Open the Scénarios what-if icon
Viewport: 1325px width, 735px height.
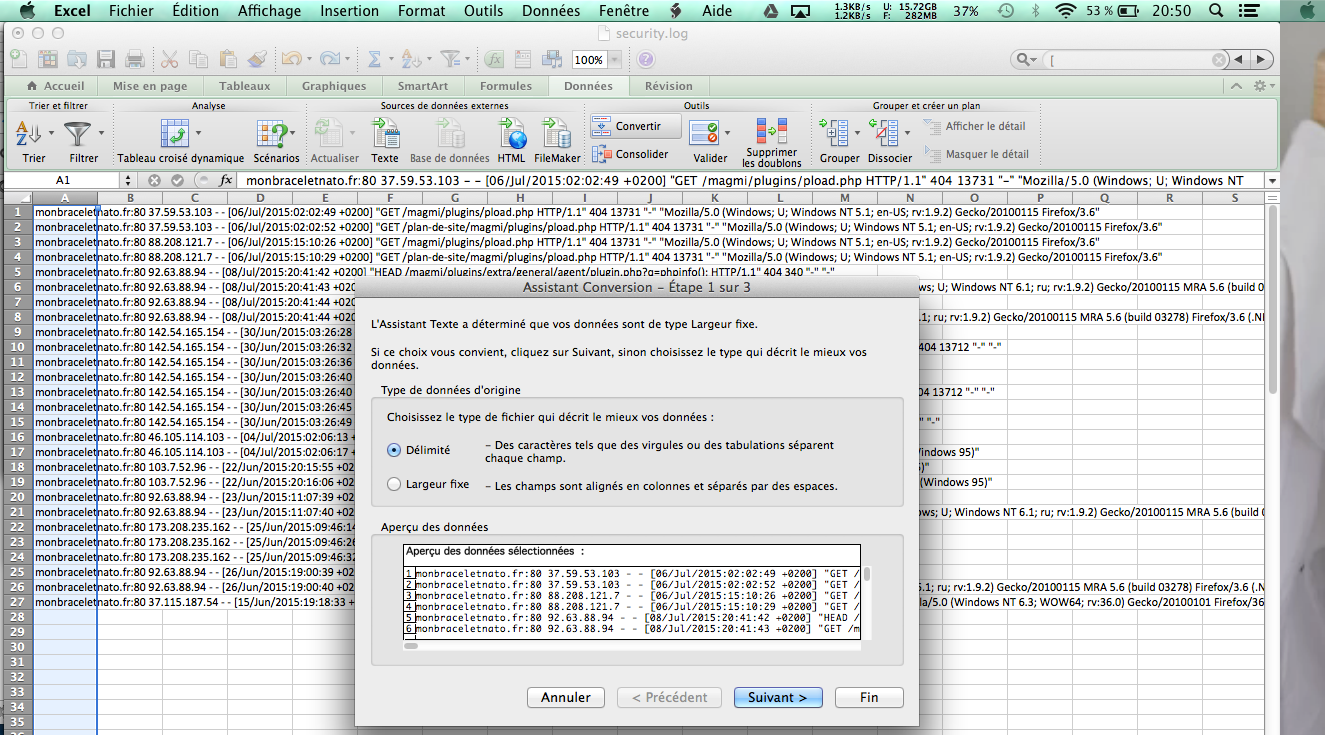pos(271,133)
